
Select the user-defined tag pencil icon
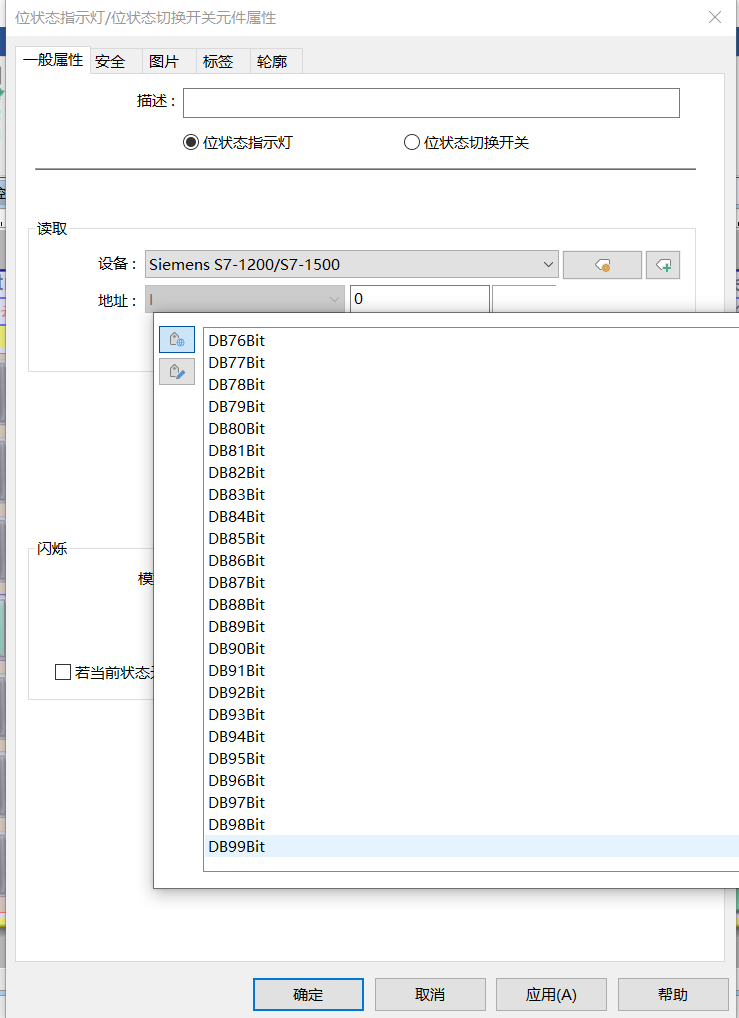click(176, 372)
